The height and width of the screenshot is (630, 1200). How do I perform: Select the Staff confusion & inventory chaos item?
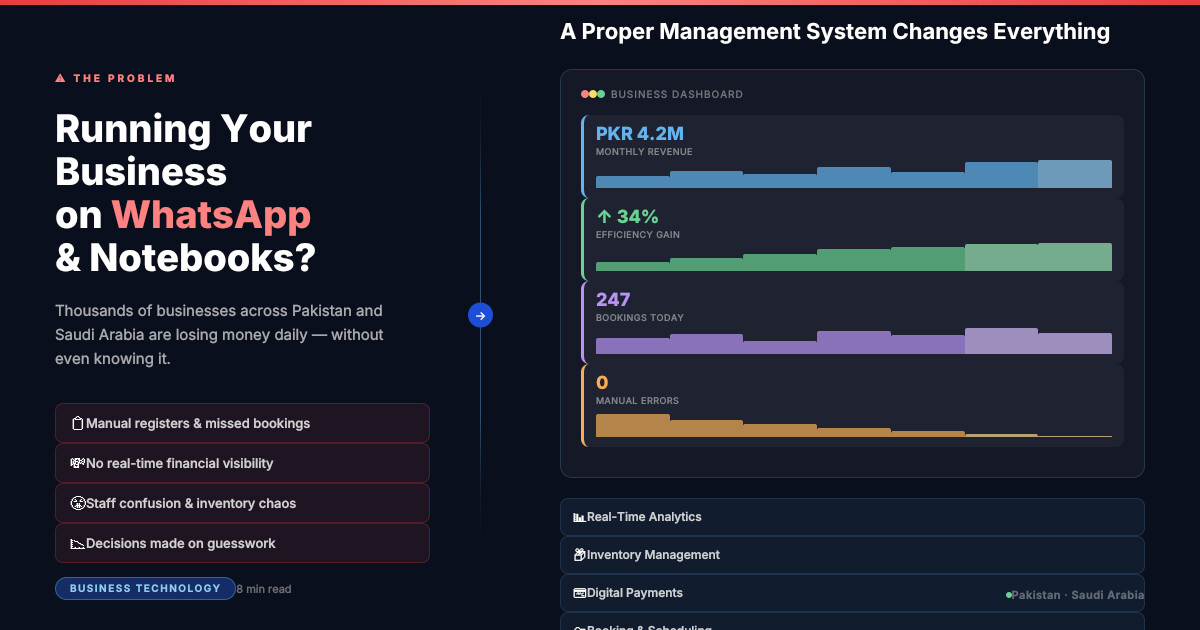(242, 503)
